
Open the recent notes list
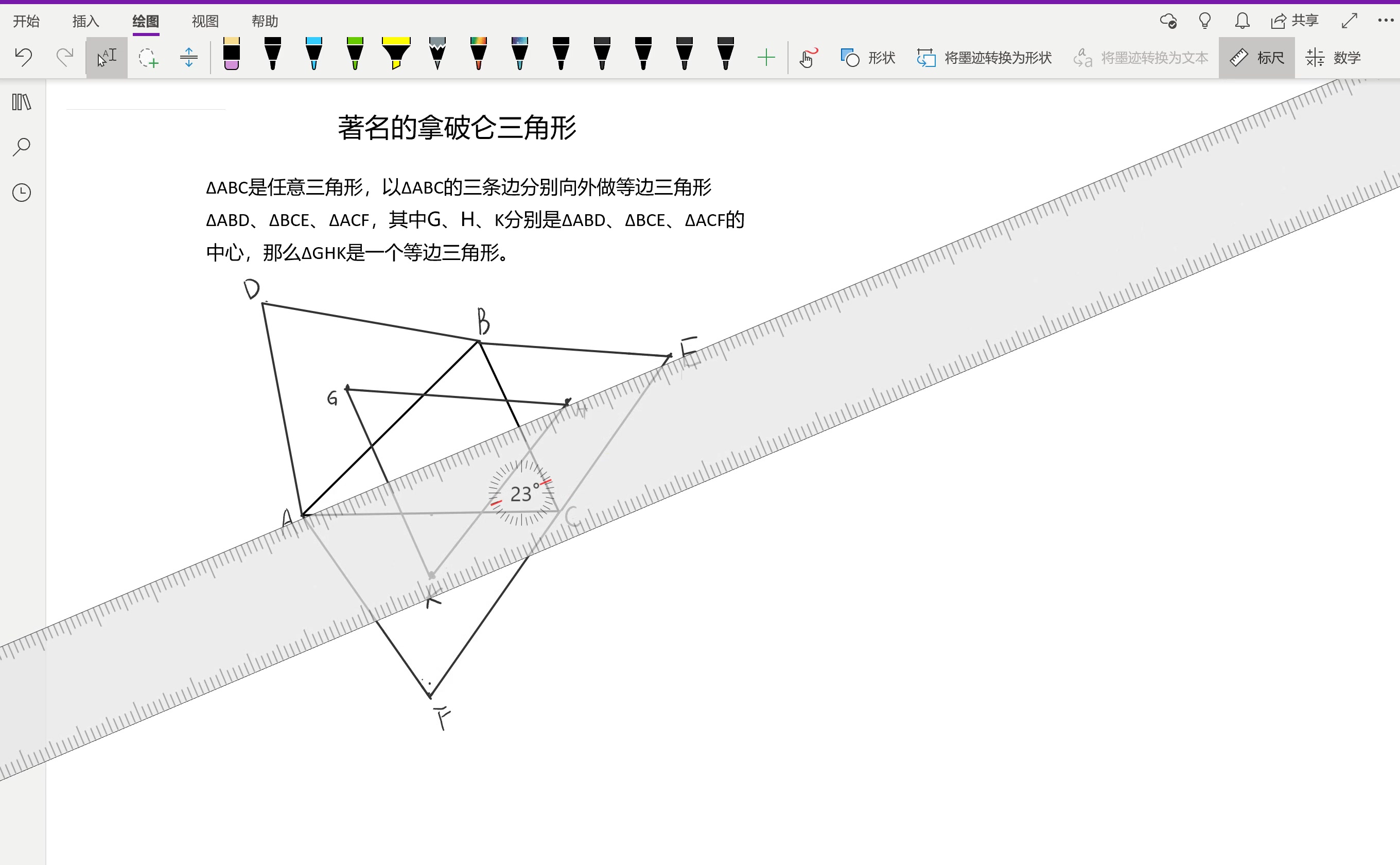click(x=21, y=193)
